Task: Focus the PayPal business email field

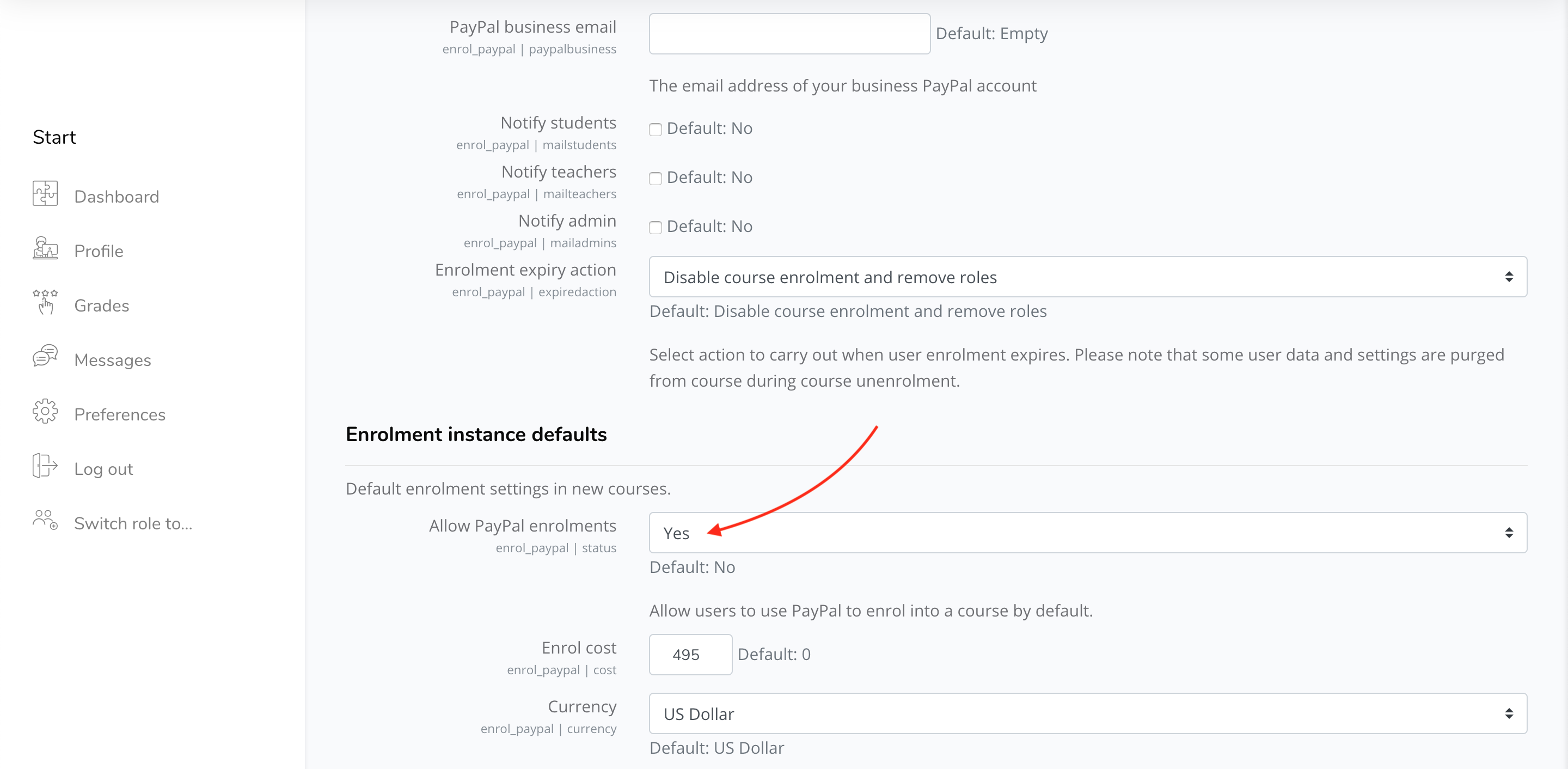Action: [789, 33]
